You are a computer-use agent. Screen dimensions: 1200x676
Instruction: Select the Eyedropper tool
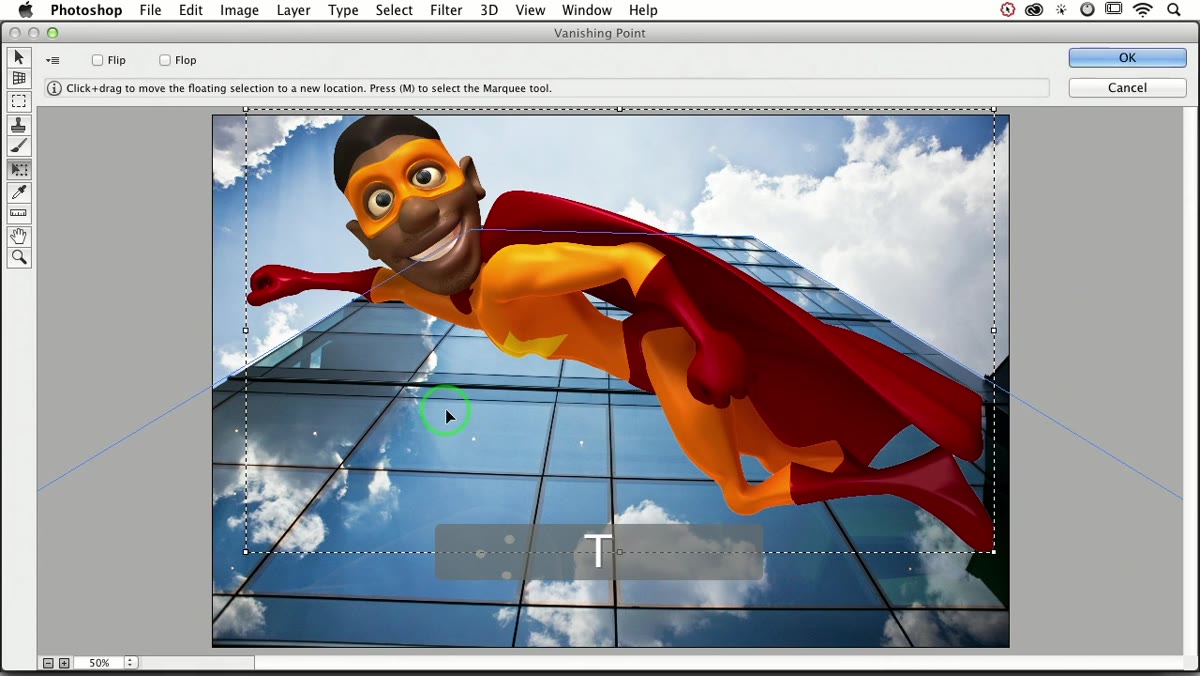tap(19, 192)
